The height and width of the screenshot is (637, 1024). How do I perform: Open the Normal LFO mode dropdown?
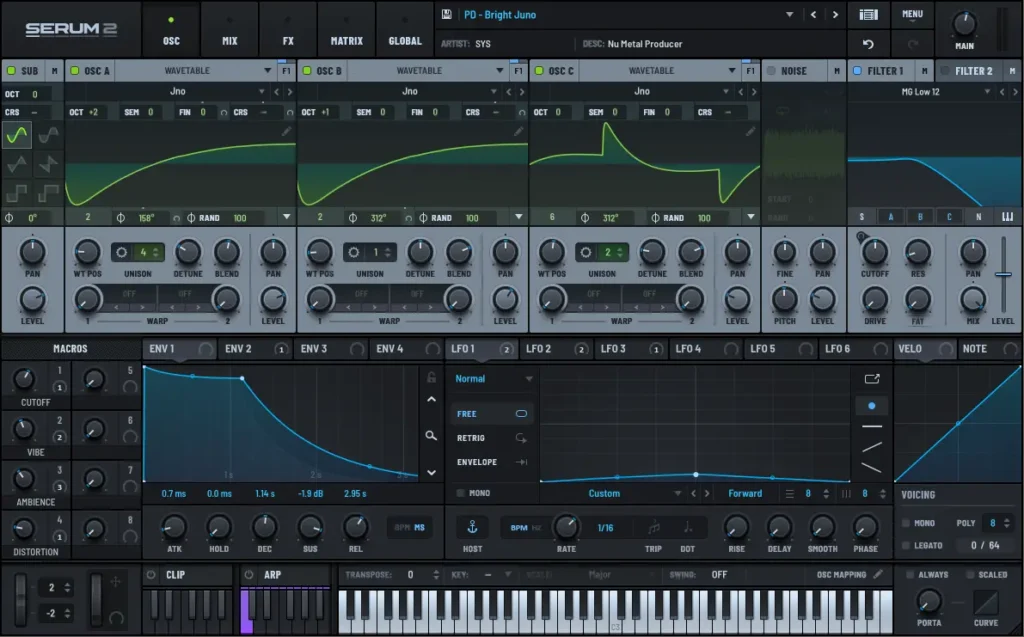490,379
